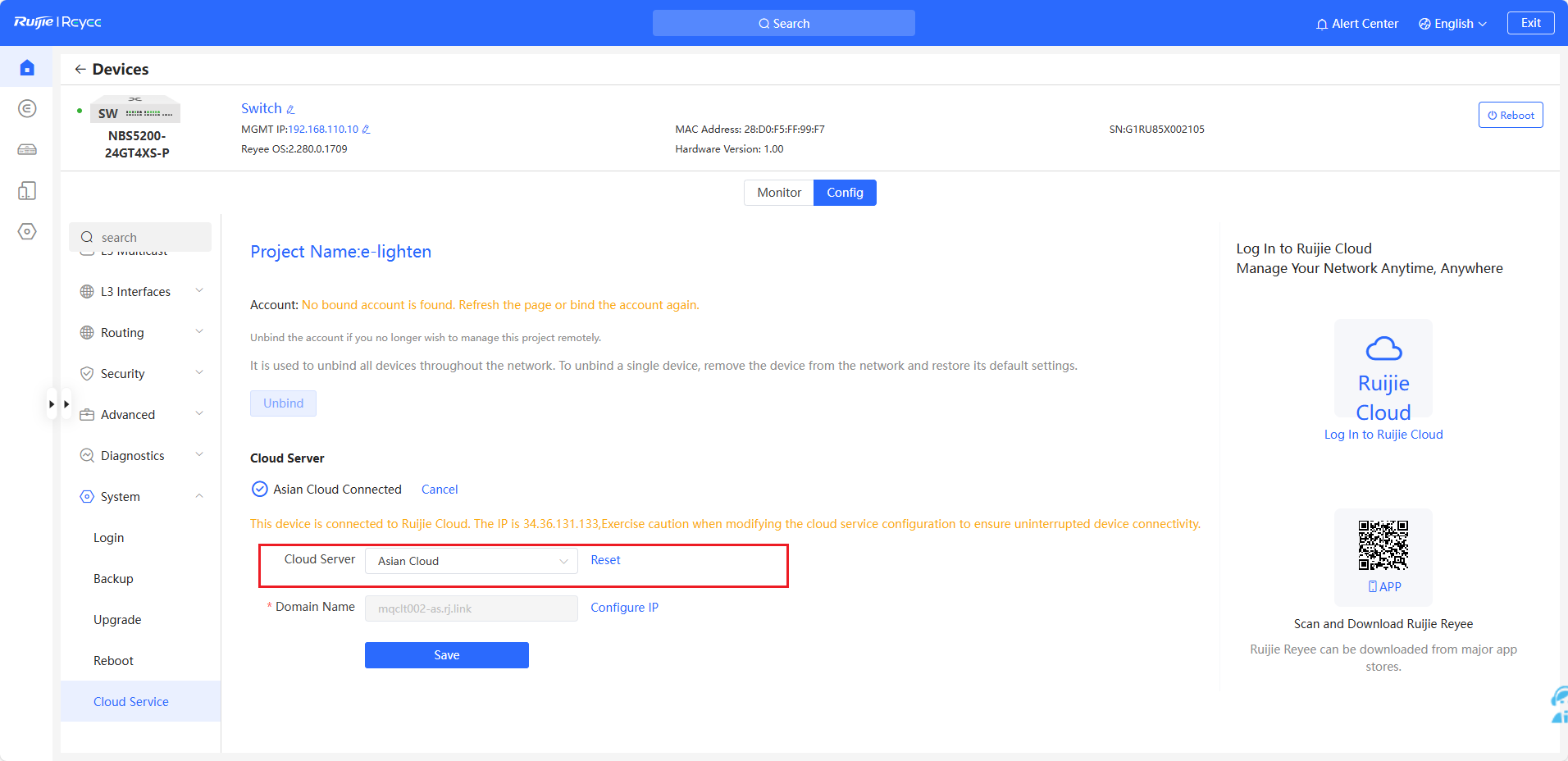Open the switch device icon in left rail
Image resolution: width=1568 pixels, height=761 pixels.
[27, 149]
